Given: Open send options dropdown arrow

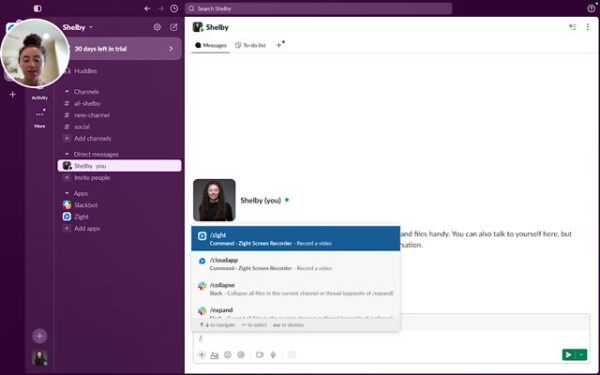Looking at the screenshot, I should pos(582,355).
